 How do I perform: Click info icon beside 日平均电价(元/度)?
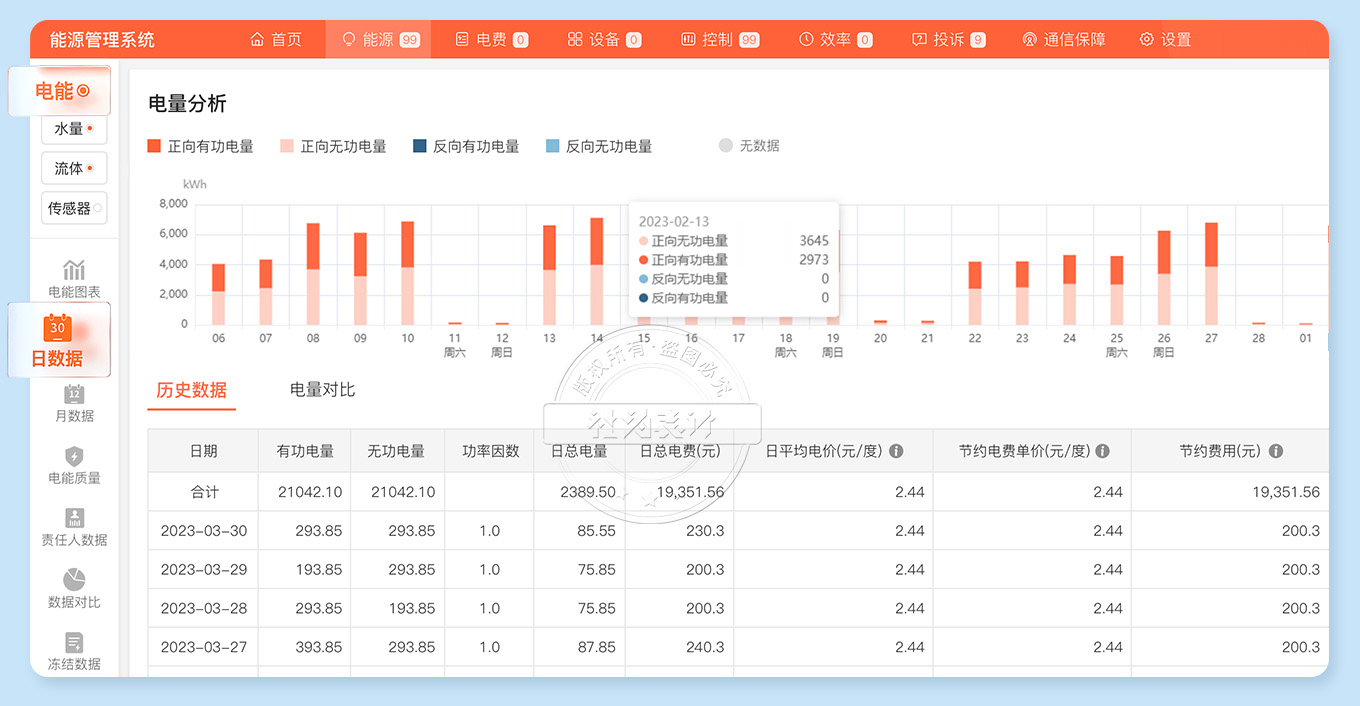(x=896, y=451)
